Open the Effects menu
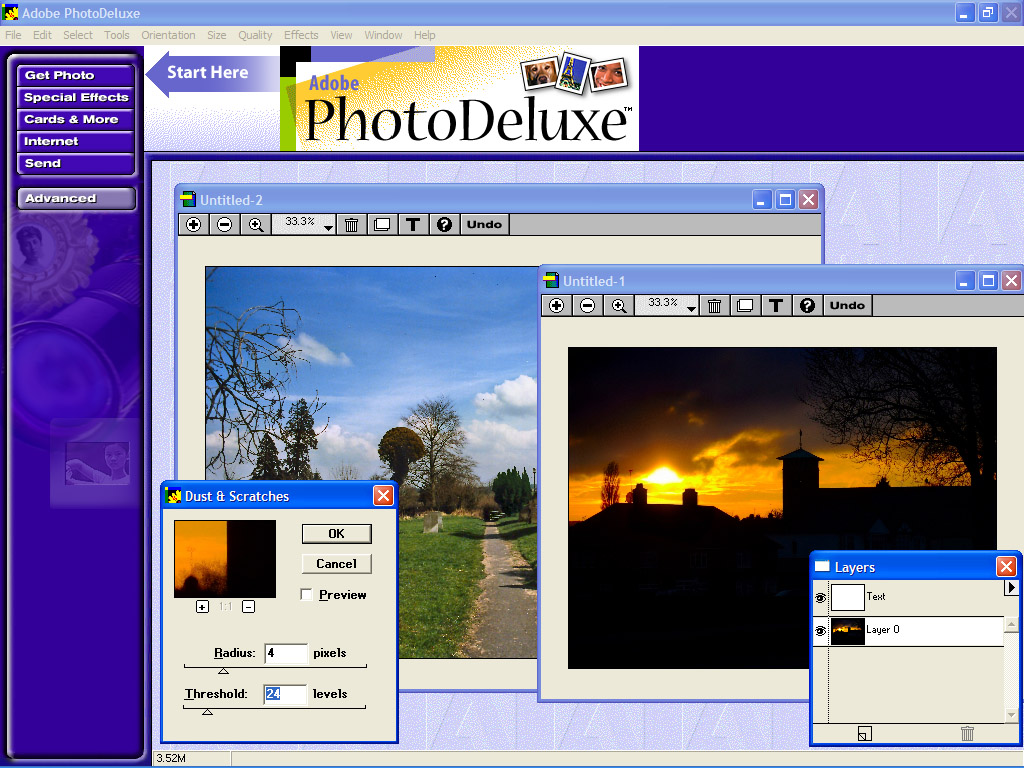The height and width of the screenshot is (768, 1024). [x=301, y=35]
